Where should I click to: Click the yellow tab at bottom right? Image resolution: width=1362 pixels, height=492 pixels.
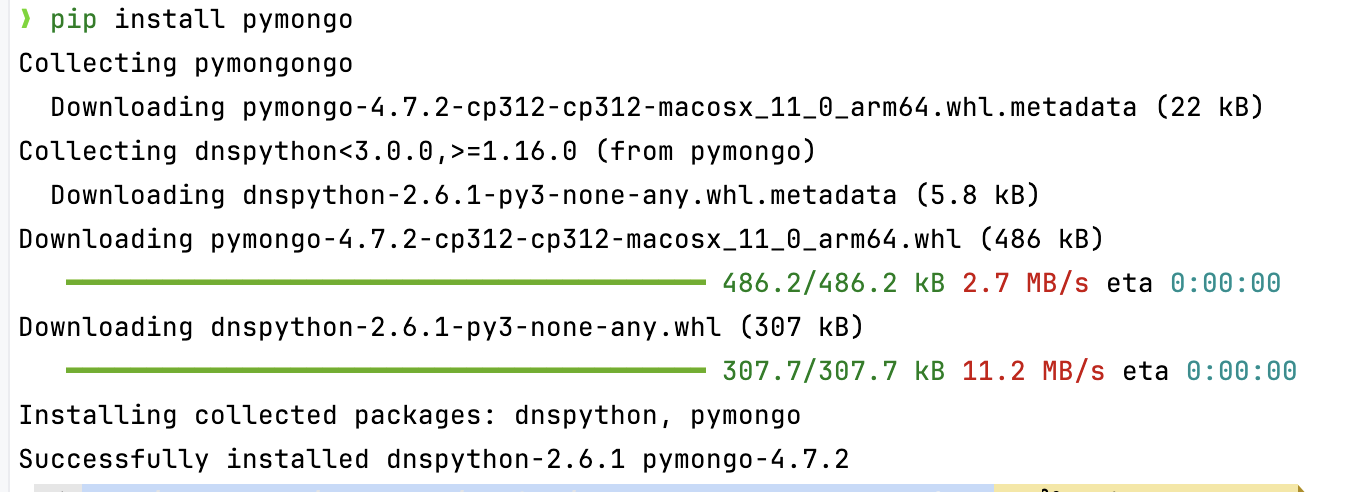pos(1148,488)
